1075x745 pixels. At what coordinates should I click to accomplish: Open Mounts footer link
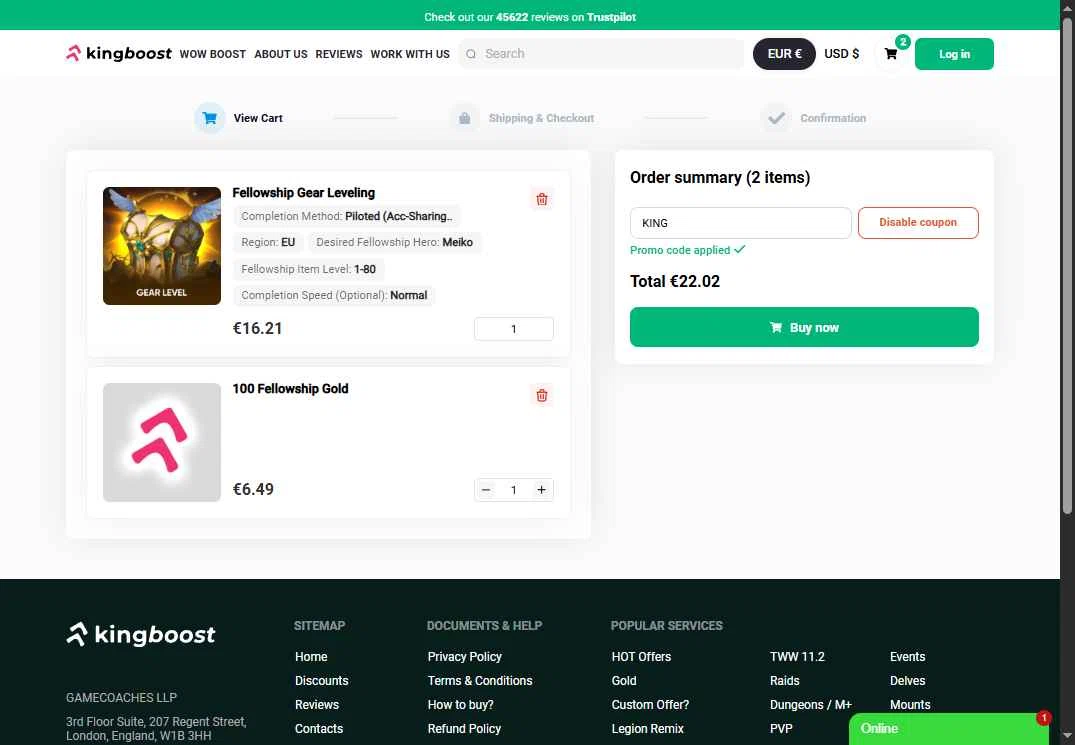coord(910,705)
